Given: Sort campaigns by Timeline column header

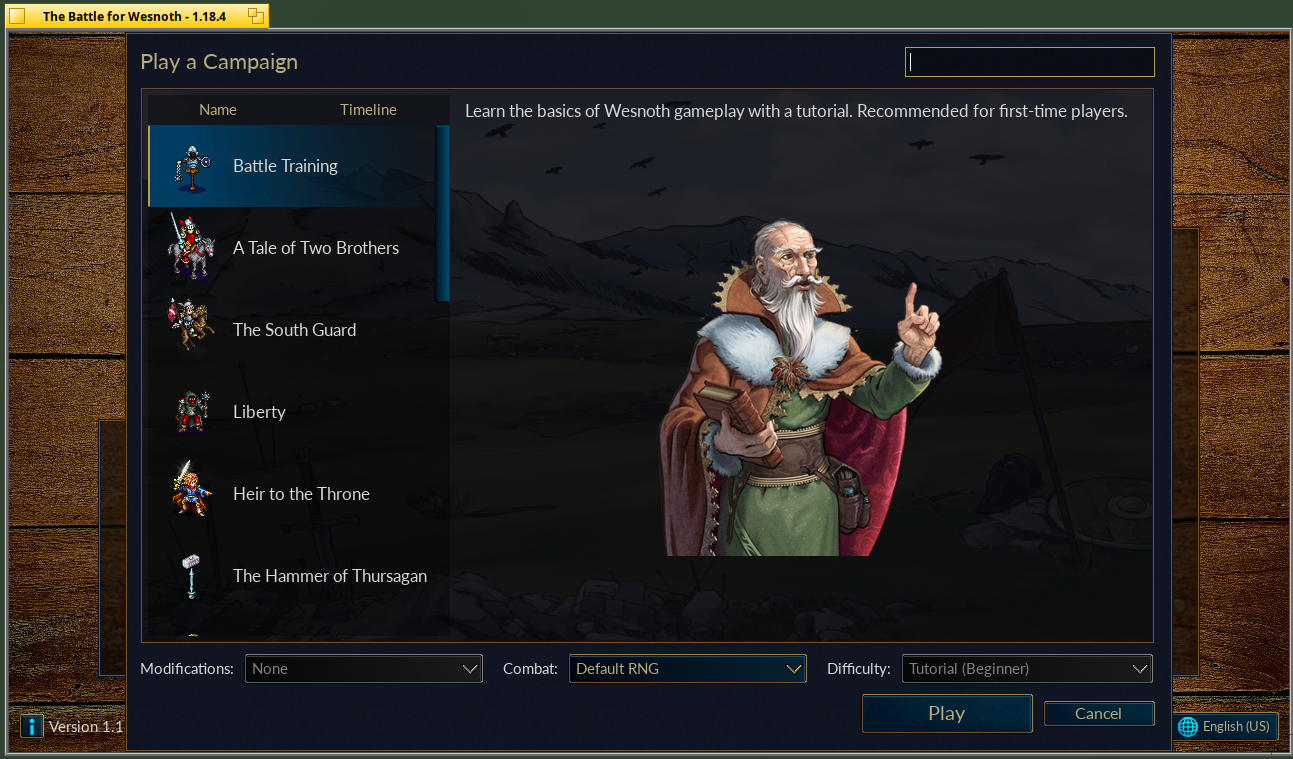Looking at the screenshot, I should [x=368, y=110].
